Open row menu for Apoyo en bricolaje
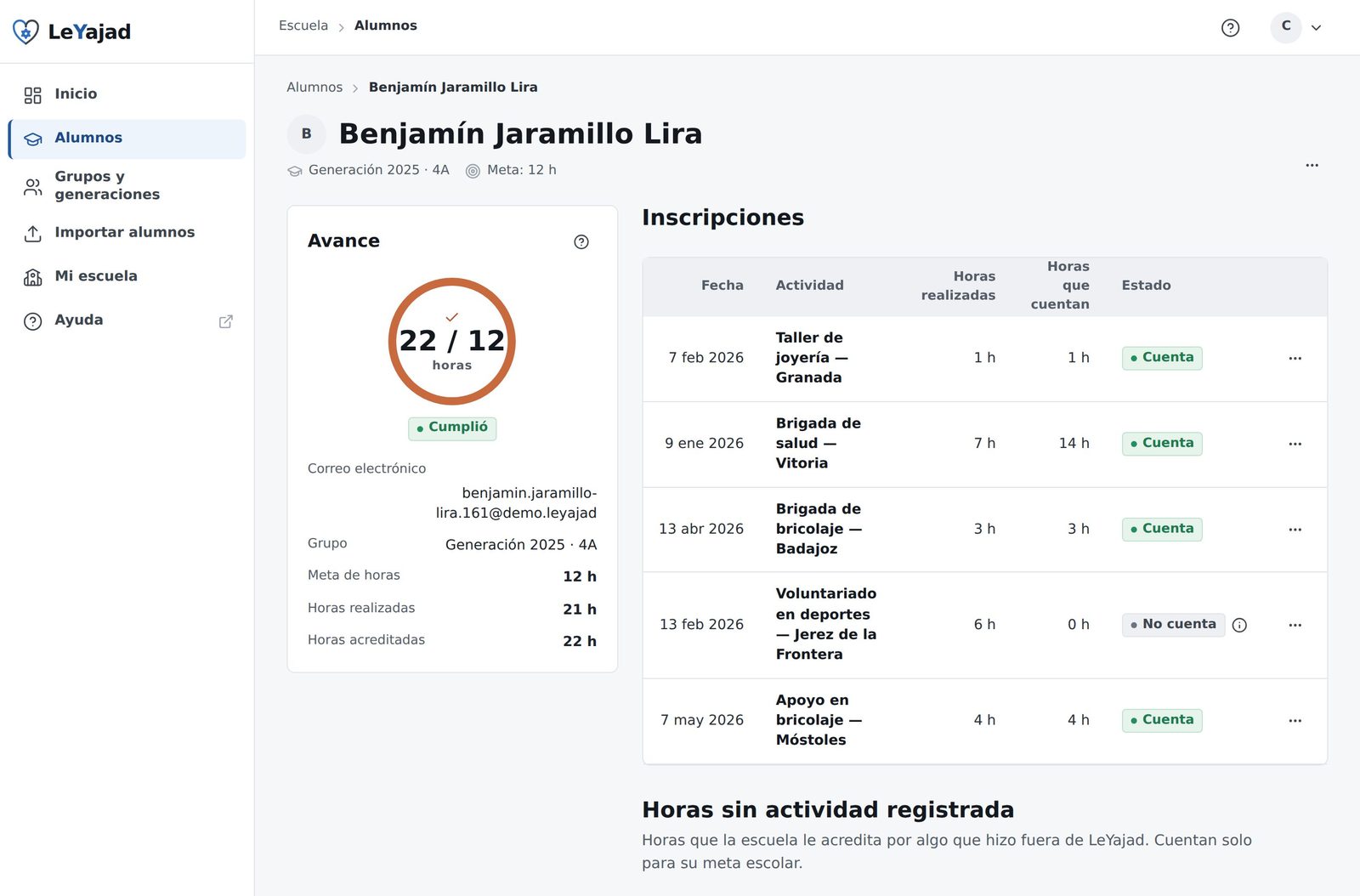Screen dimensions: 1360x896 pos(1295,721)
